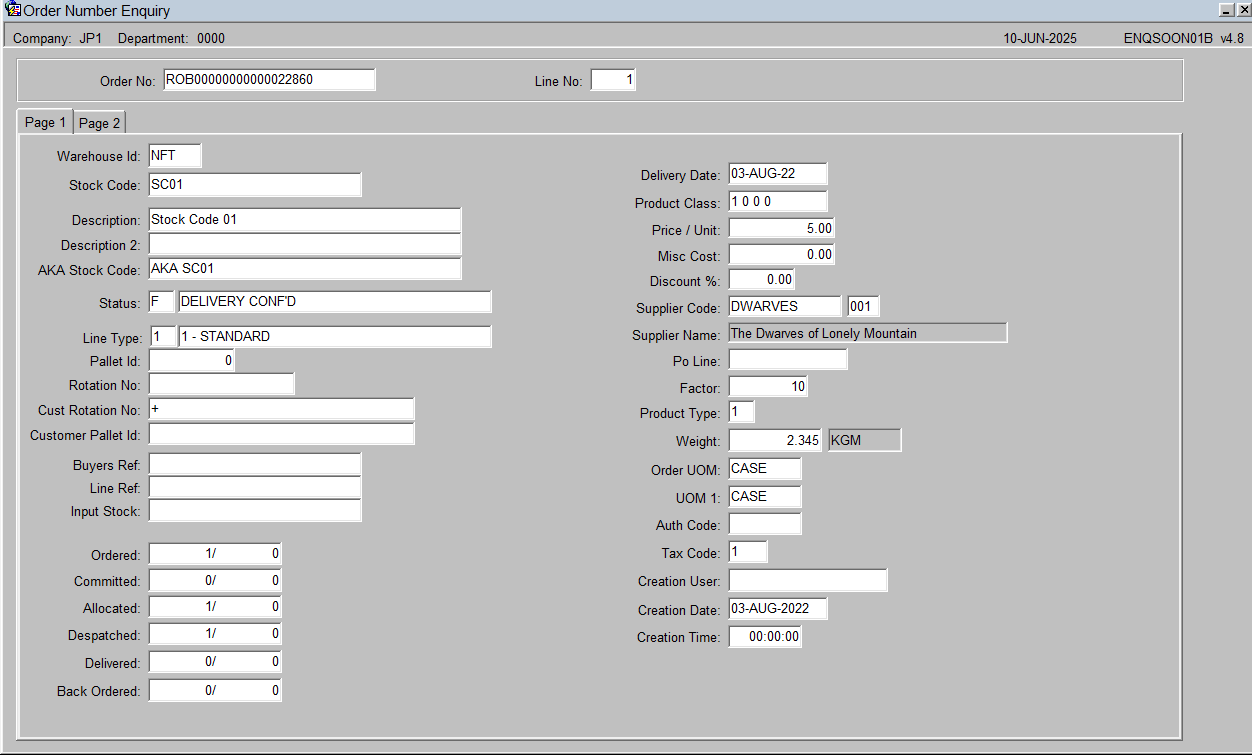Click the Customer Pallet Id field
Image resolution: width=1252 pixels, height=755 pixels.
point(282,434)
